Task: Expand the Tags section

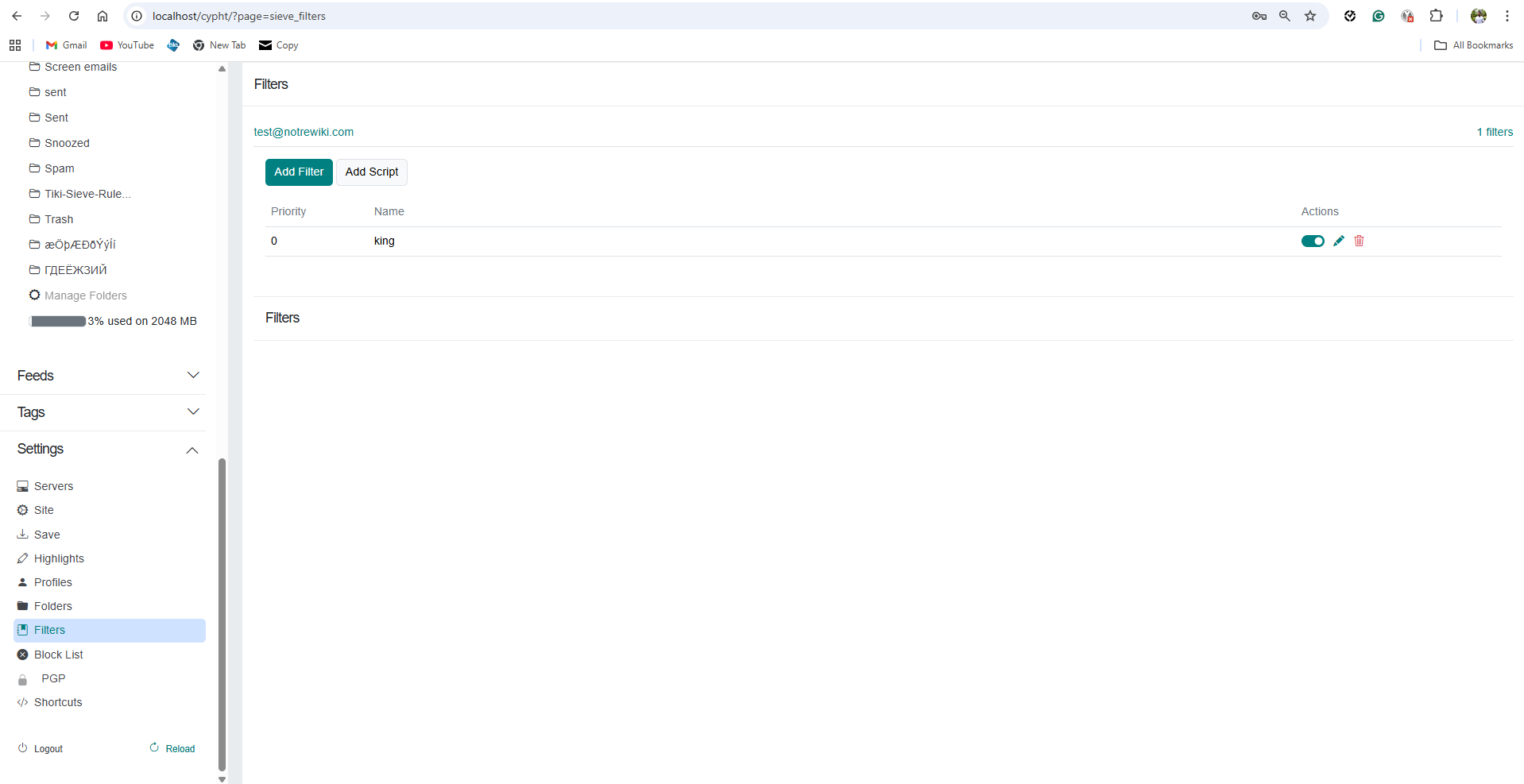Action: [193, 411]
